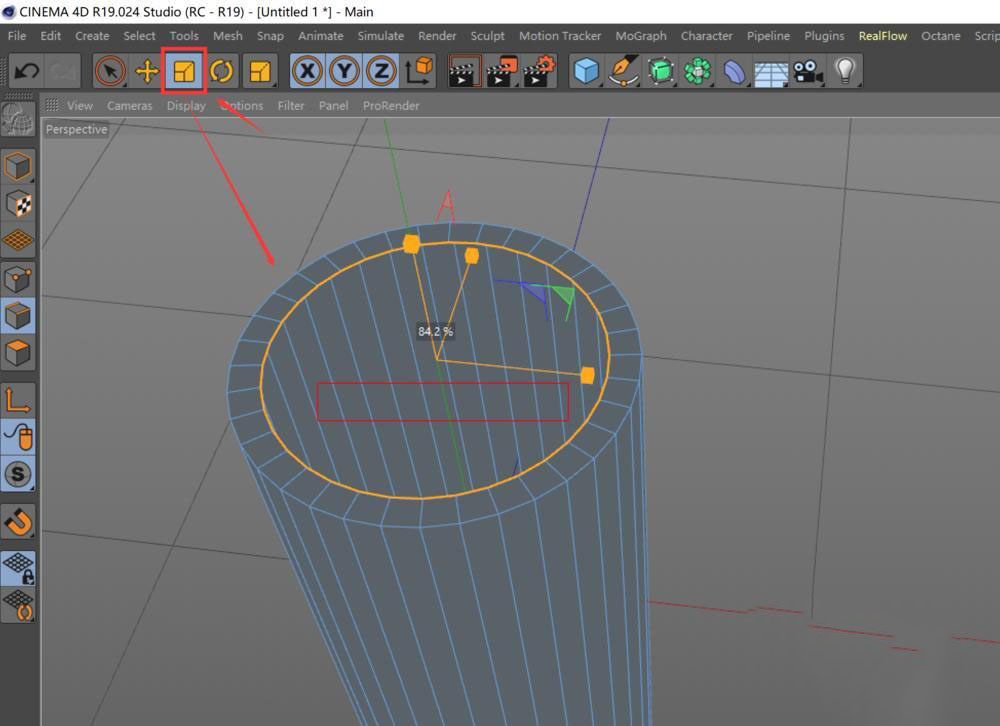The height and width of the screenshot is (726, 1000).
Task: Open the Edit menu
Action: click(x=50, y=36)
